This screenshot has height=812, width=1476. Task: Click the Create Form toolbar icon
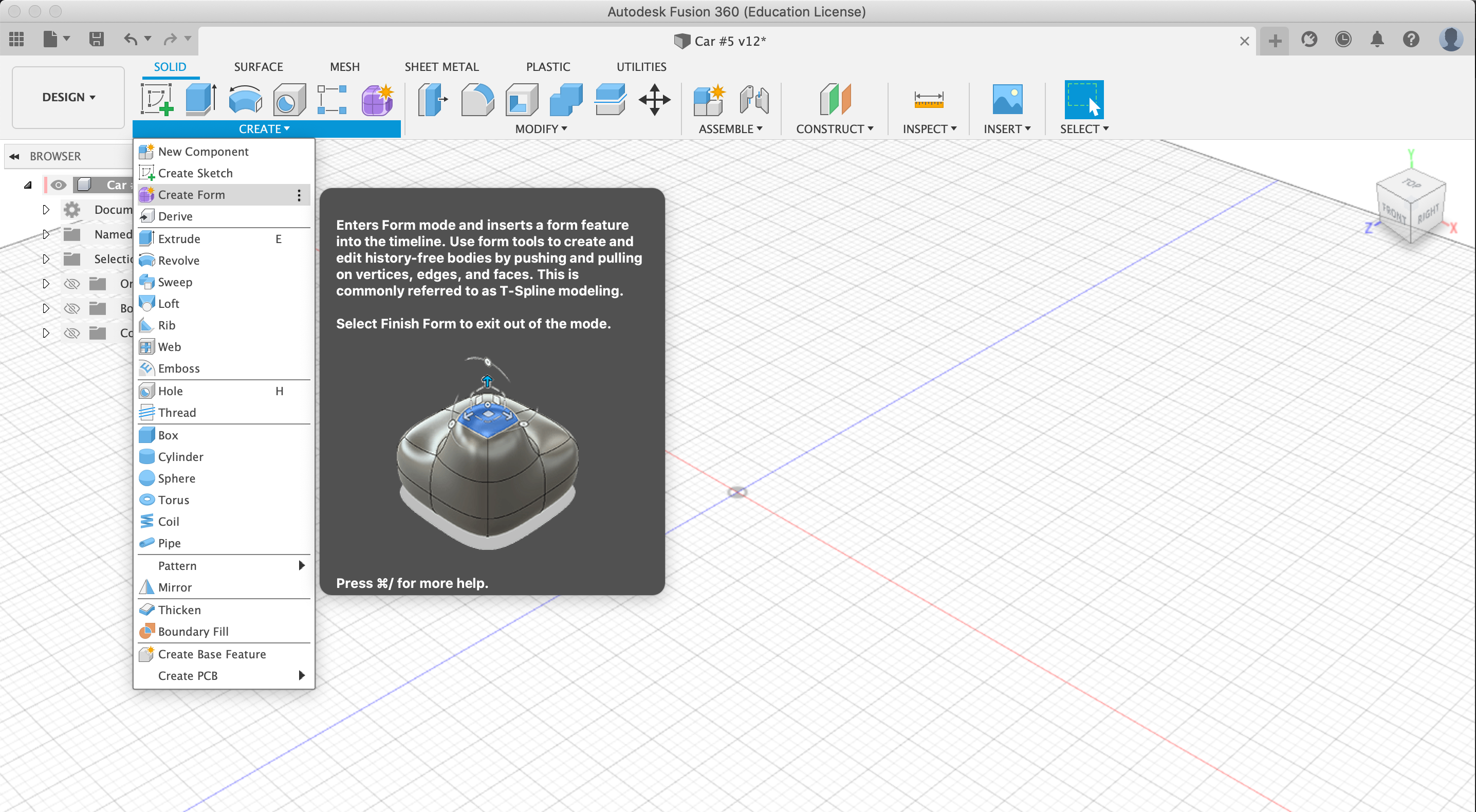tap(377, 100)
